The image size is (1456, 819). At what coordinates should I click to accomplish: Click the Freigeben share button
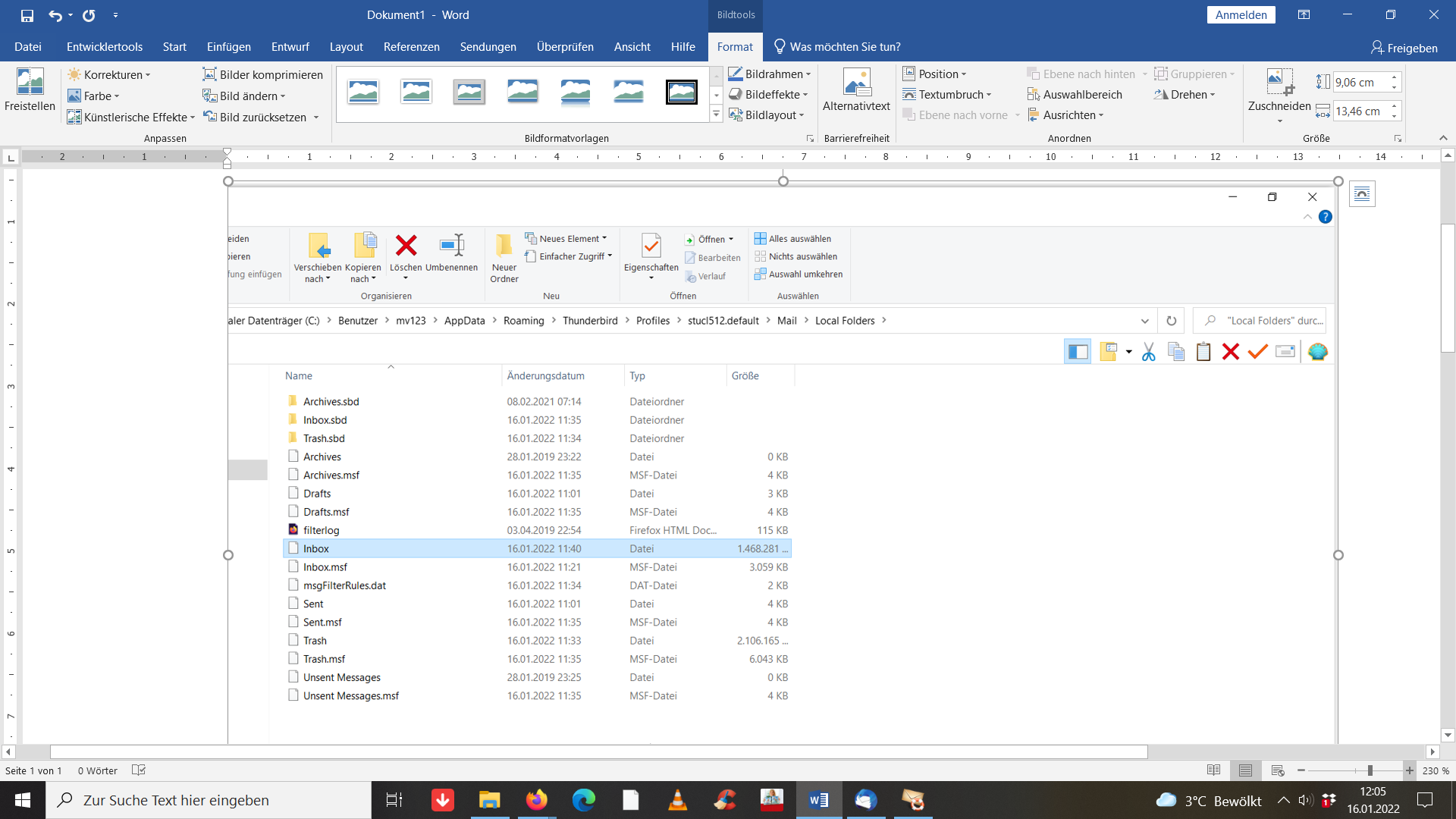(1404, 48)
